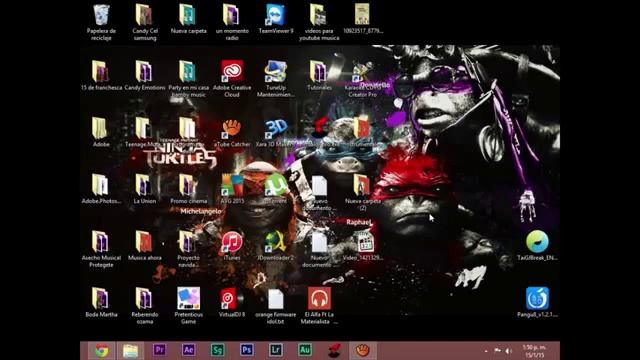Open Action Center flag in tray

[497, 351]
